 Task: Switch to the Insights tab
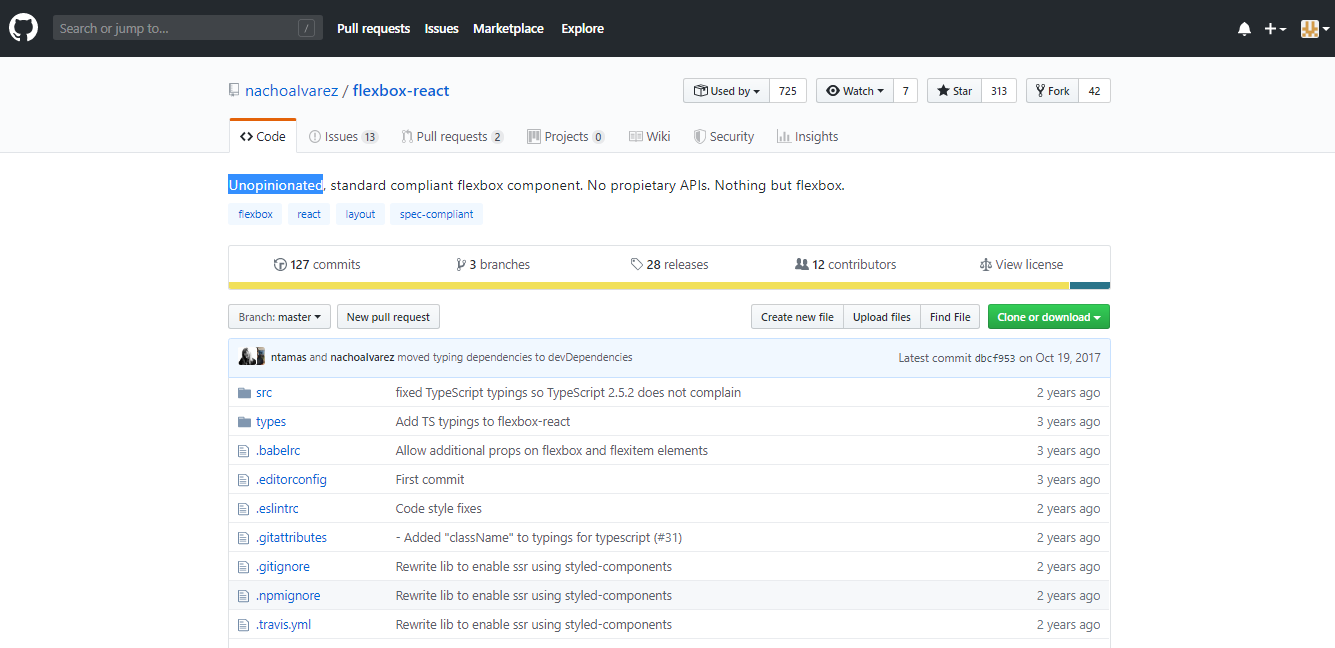pyautogui.click(x=807, y=137)
